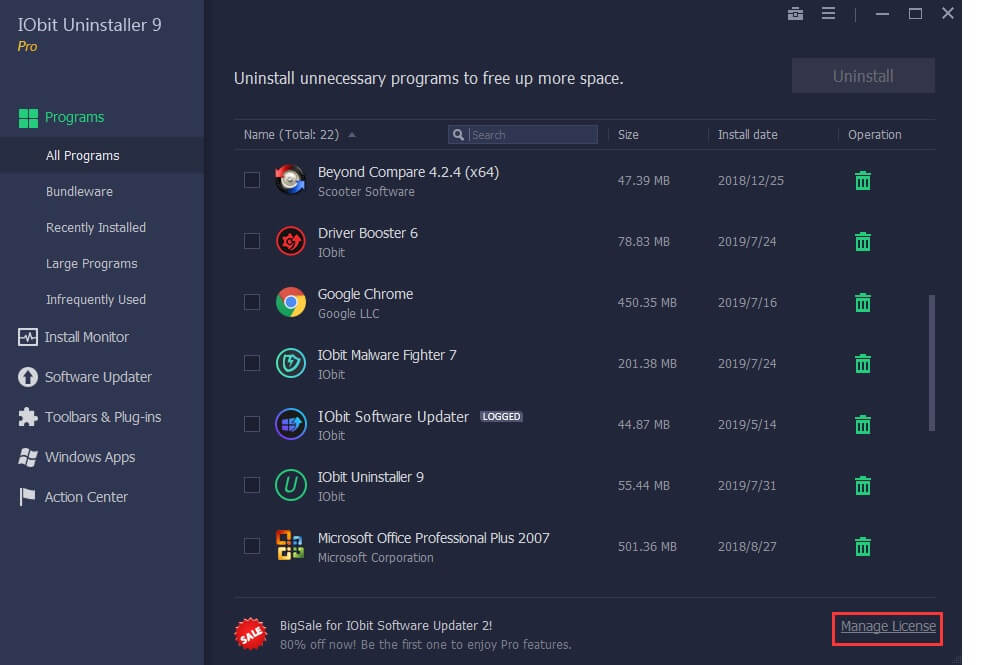Click the trash icon for IObit Uninstaller 9

[x=863, y=486]
